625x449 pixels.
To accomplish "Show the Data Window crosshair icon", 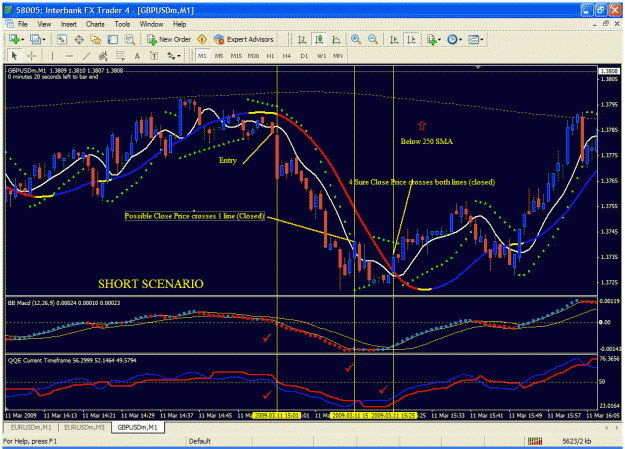I will (79, 39).
